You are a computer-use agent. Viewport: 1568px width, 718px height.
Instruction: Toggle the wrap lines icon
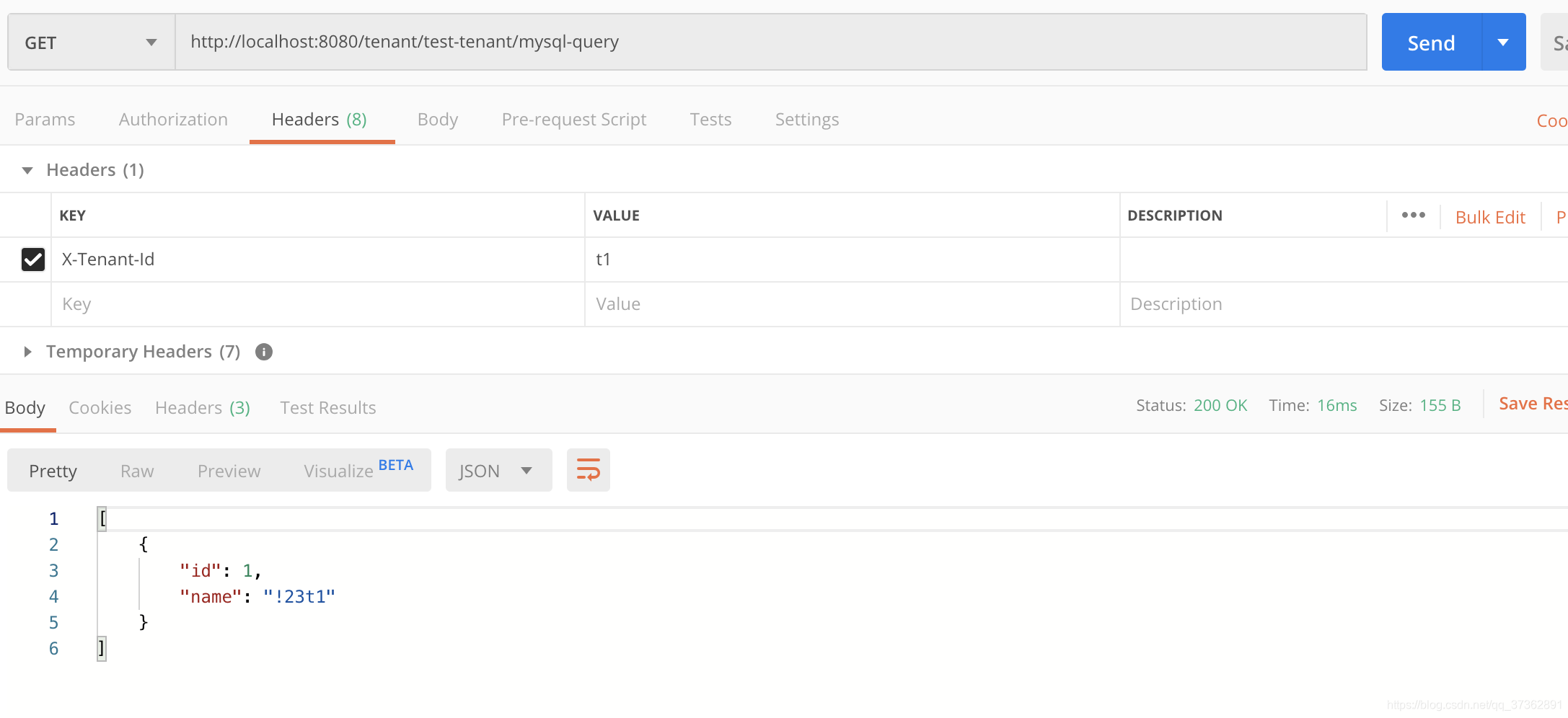point(589,470)
